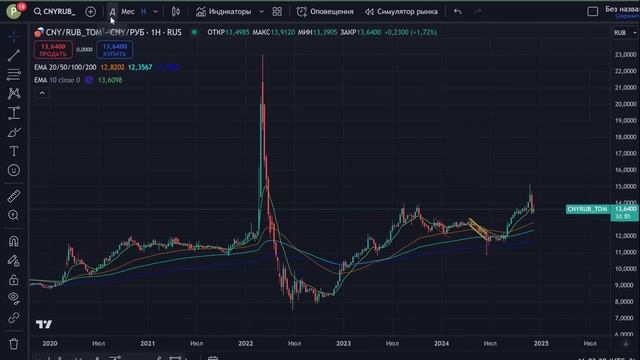Click the orange EMA value 12,8202
Image resolution: width=640 pixels, height=360 pixels.
tap(112, 67)
